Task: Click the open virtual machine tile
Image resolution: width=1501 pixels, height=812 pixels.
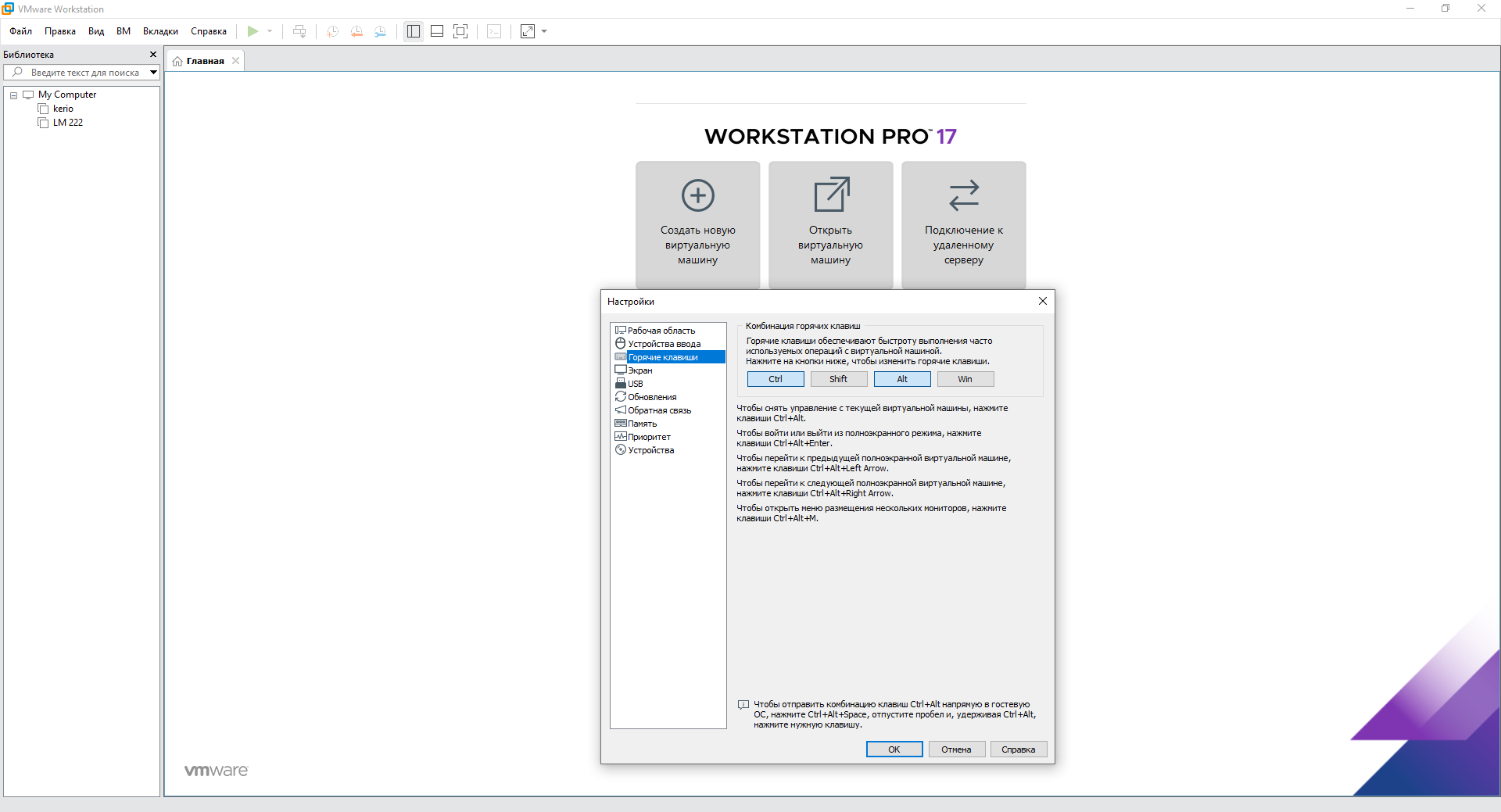Action: (830, 224)
